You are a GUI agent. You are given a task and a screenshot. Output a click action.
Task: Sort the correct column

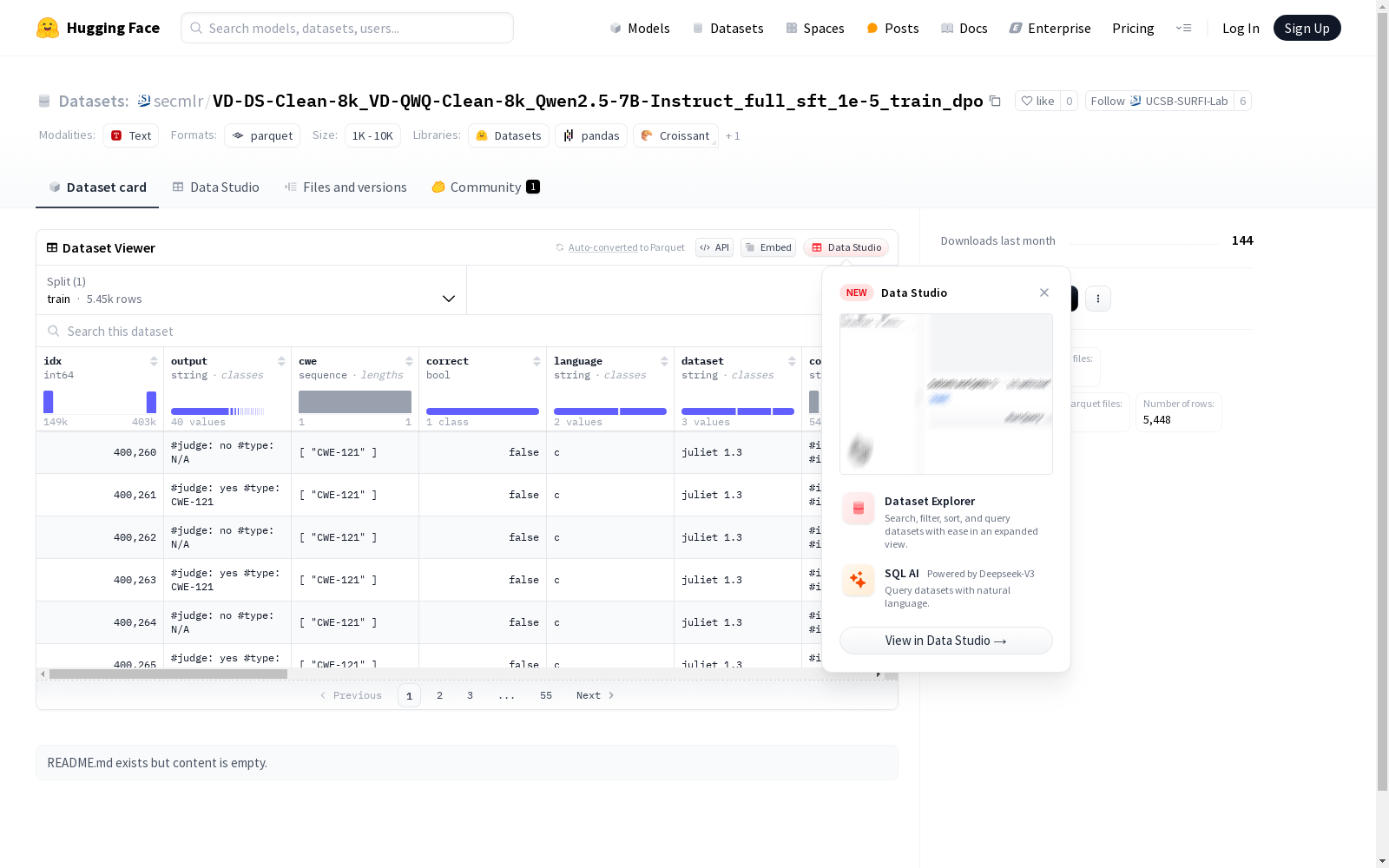[x=537, y=361]
